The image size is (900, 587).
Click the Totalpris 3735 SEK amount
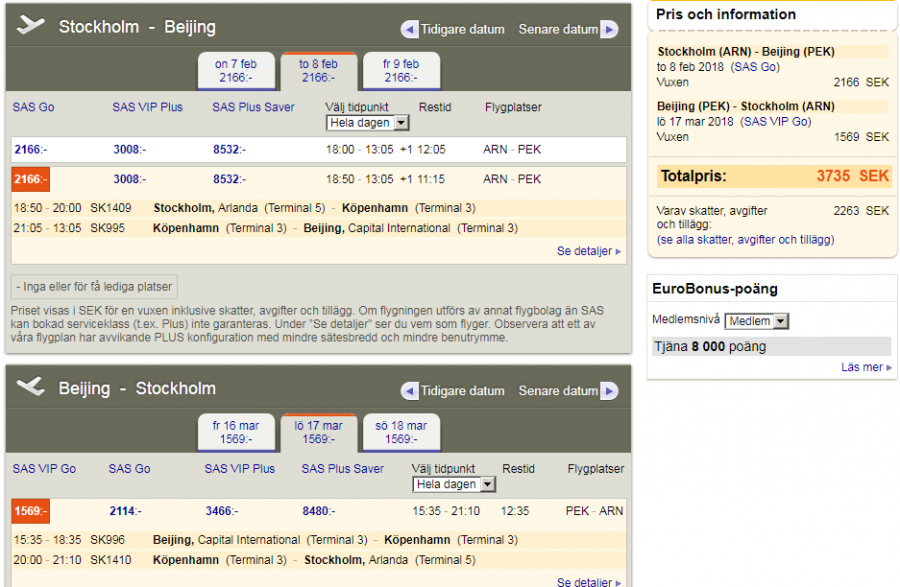(x=852, y=176)
